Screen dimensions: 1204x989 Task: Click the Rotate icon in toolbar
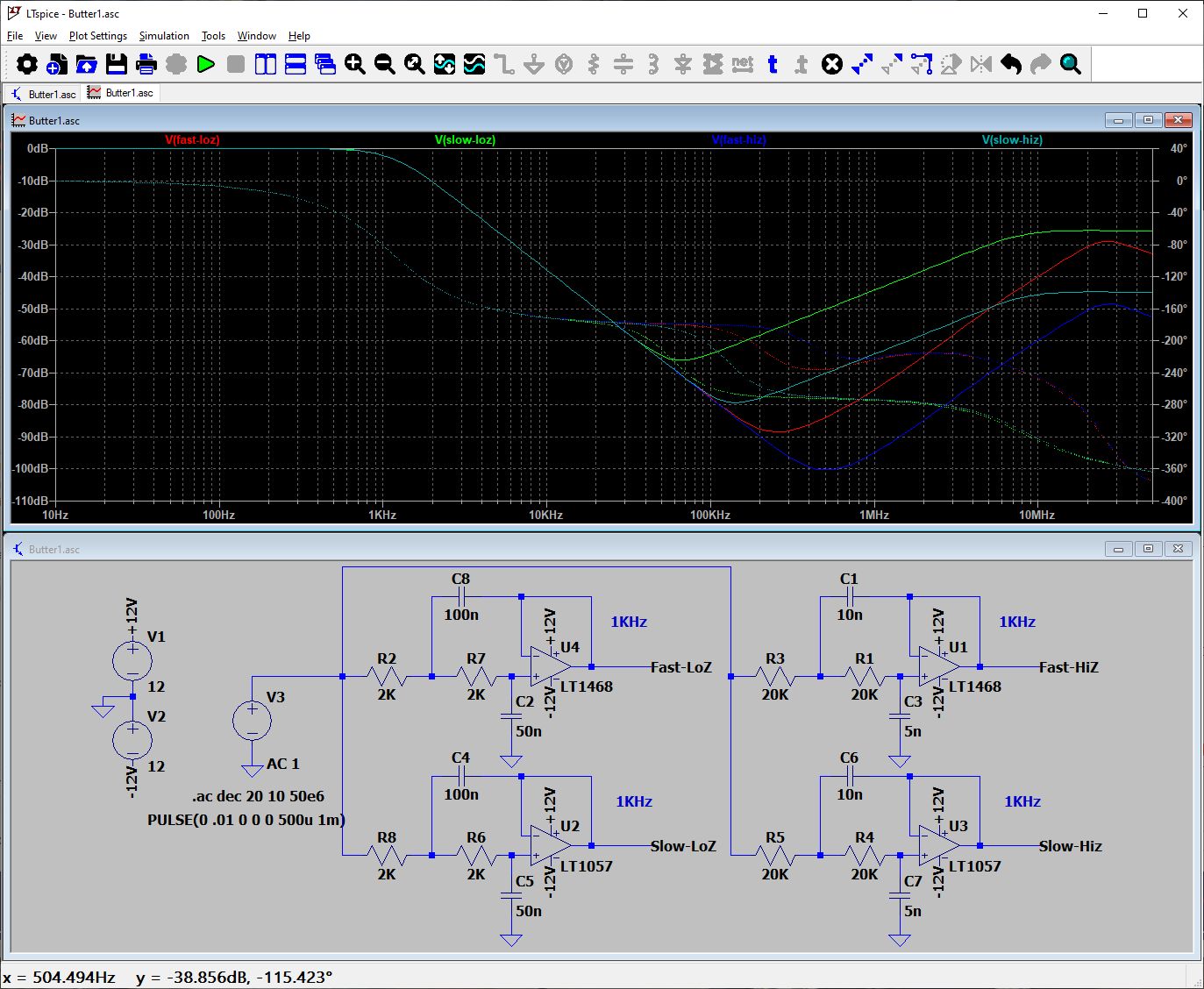click(951, 64)
